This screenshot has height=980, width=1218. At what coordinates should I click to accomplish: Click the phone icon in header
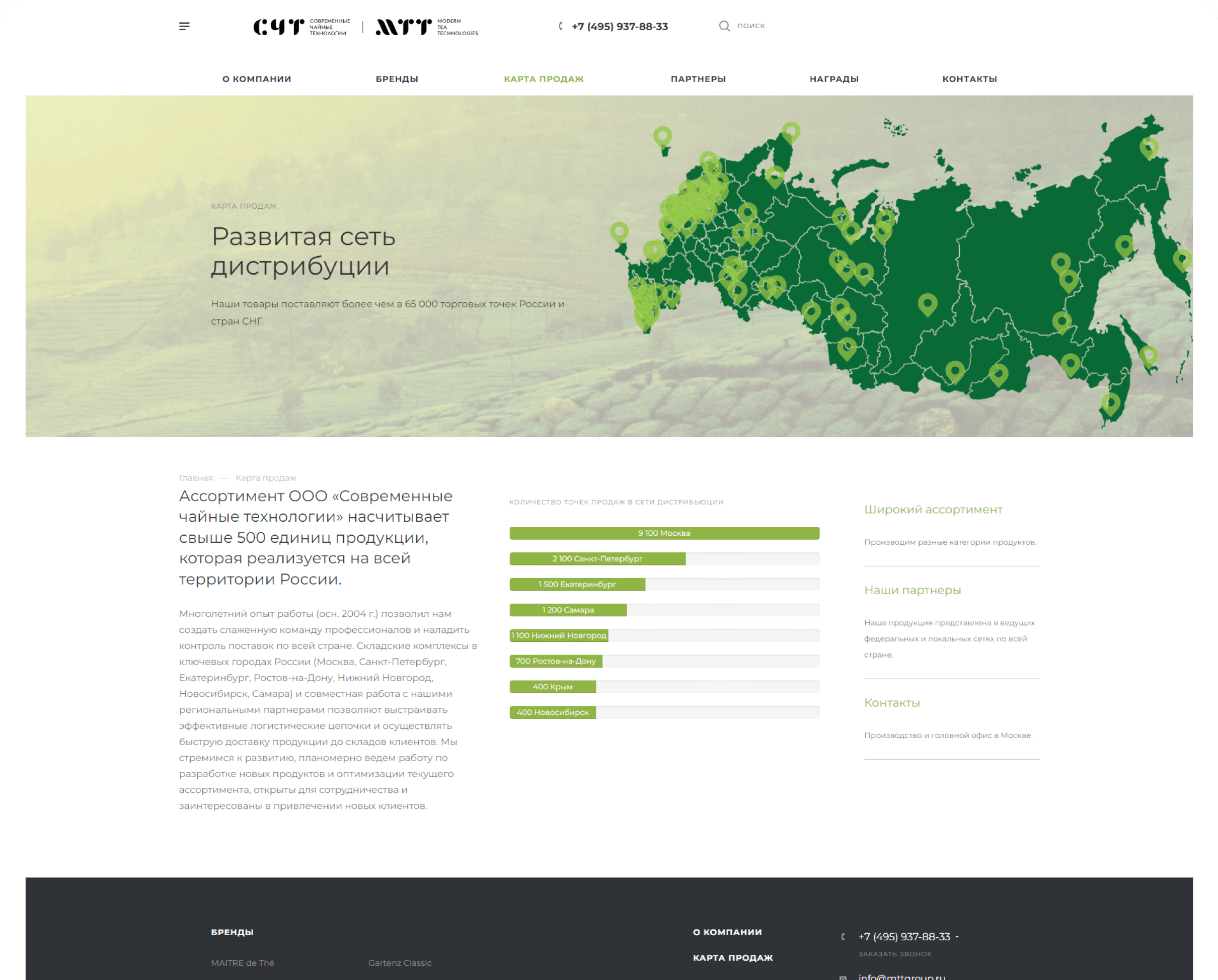point(560,27)
